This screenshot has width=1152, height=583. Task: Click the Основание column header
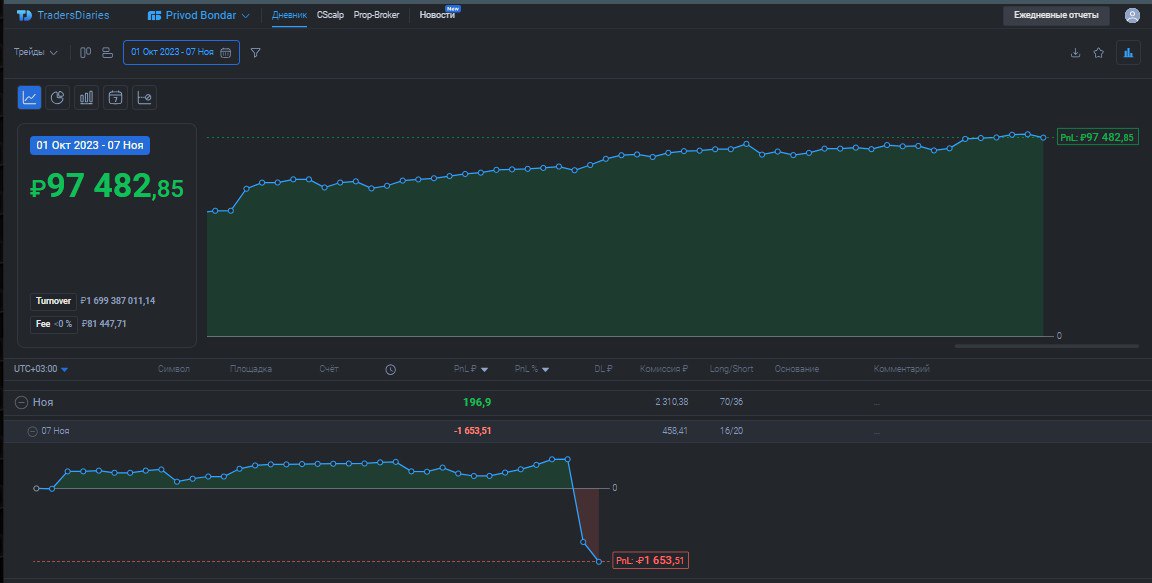796,369
